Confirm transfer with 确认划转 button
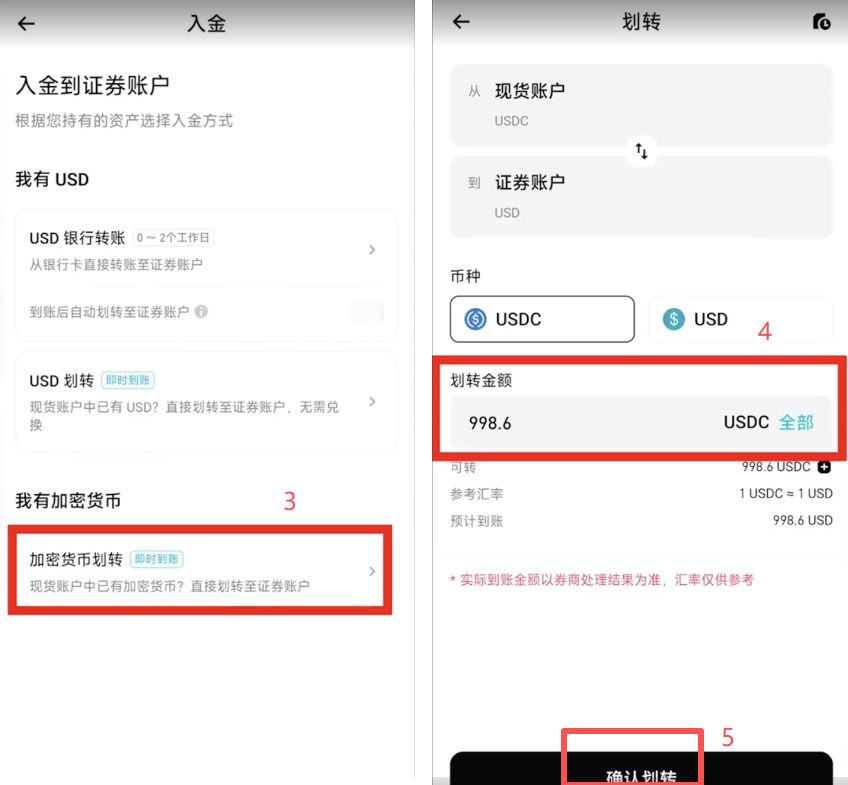The height and width of the screenshot is (785, 848). click(641, 768)
